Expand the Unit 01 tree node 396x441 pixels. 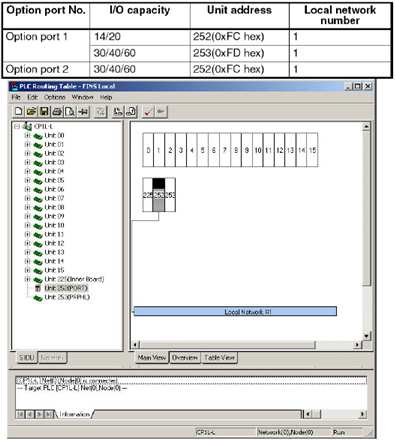(x=28, y=144)
